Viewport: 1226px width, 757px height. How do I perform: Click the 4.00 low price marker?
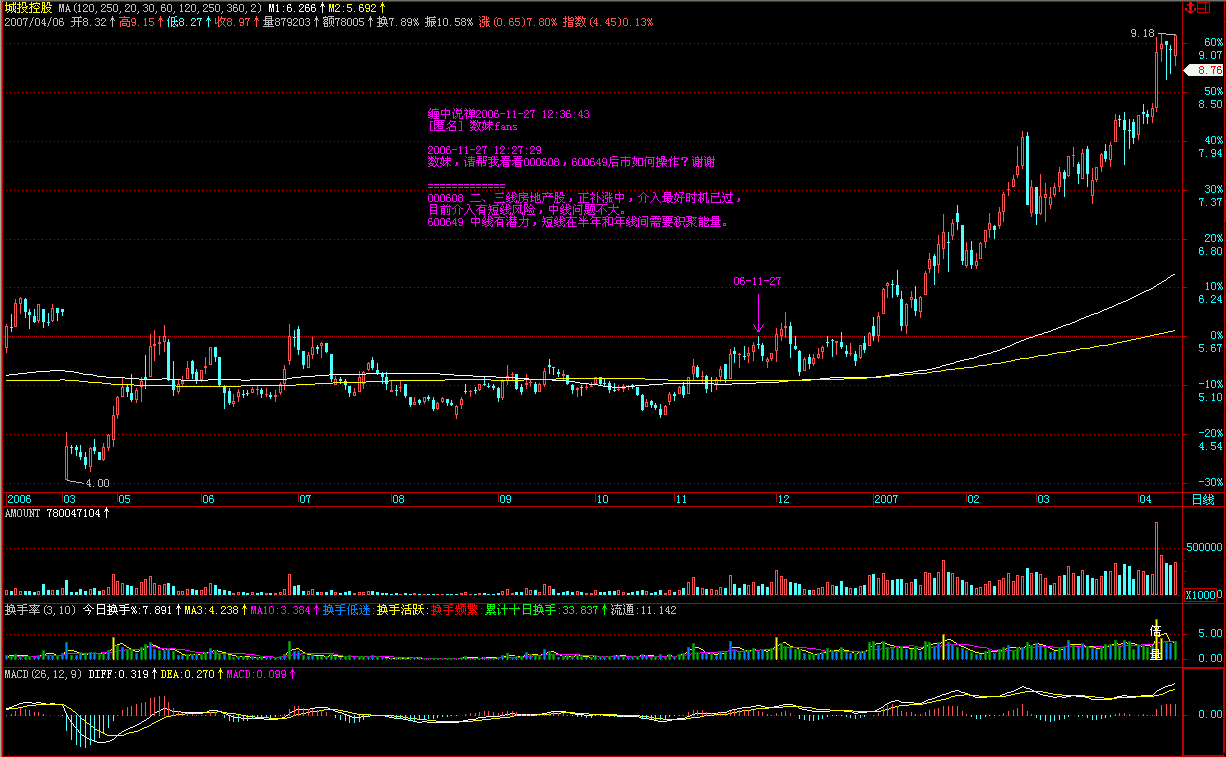click(97, 483)
